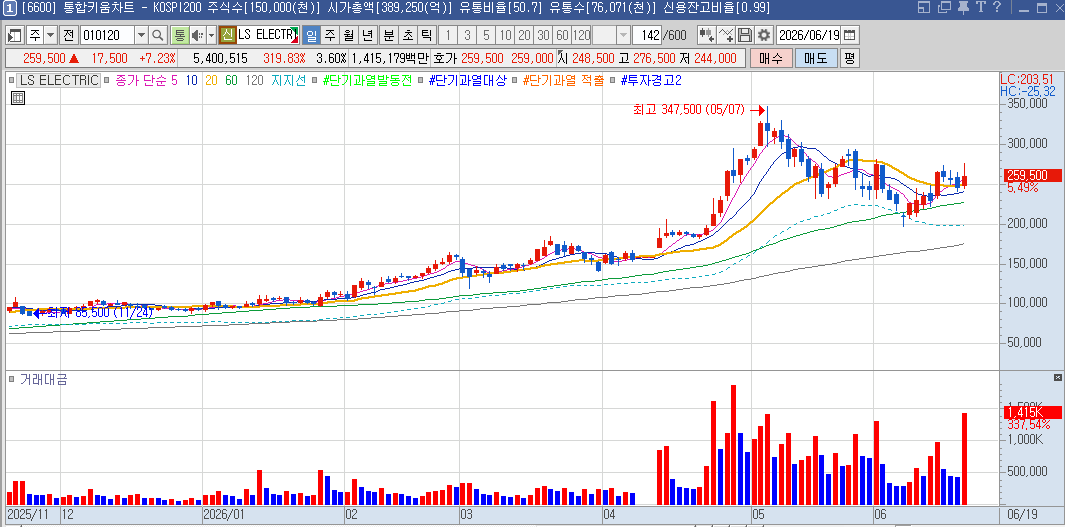Image resolution: width=1065 pixels, height=527 pixels.
Task: Select interval 10 button
Action: click(x=505, y=35)
